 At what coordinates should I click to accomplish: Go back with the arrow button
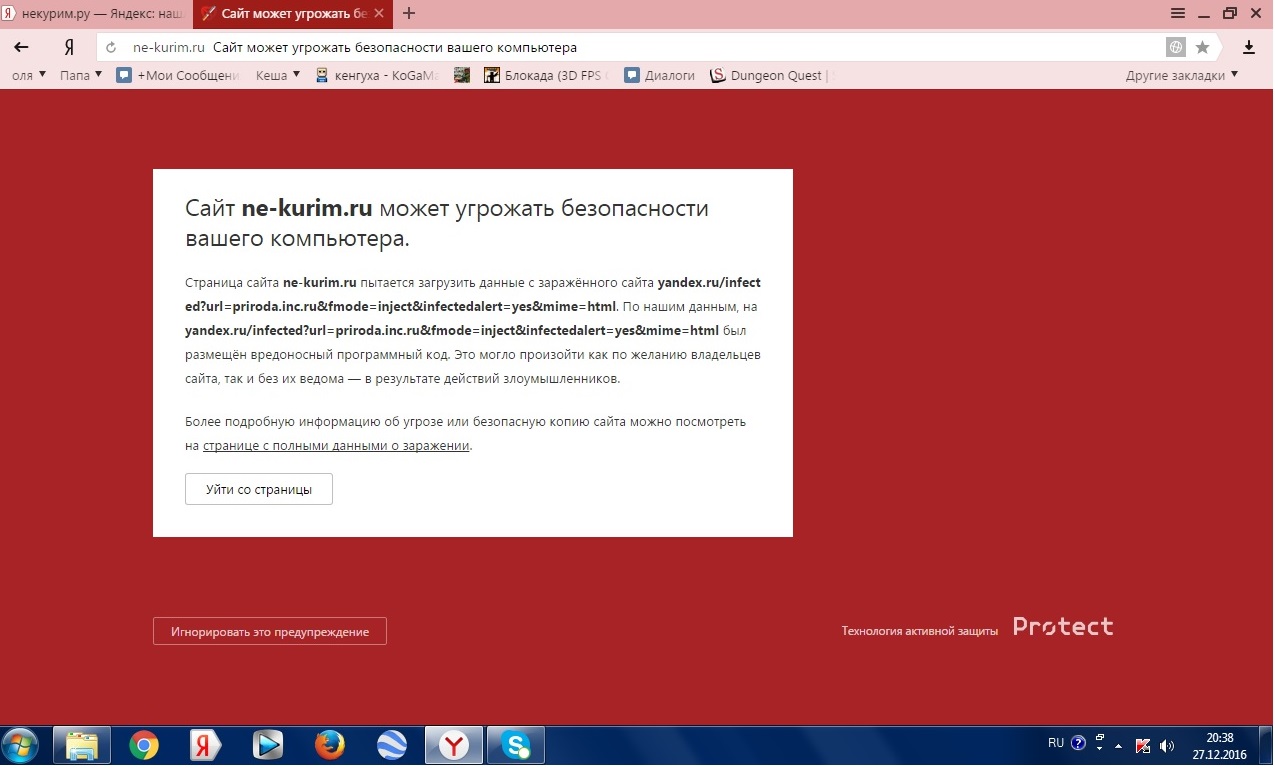21,47
